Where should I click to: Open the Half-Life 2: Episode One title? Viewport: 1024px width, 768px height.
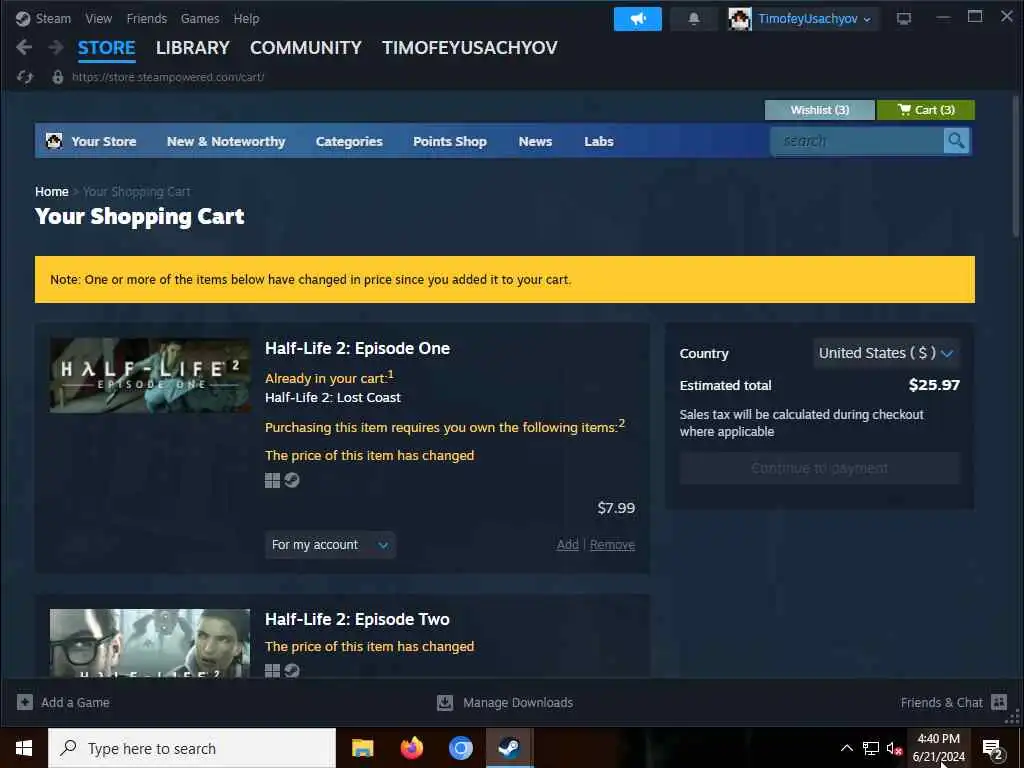[357, 348]
